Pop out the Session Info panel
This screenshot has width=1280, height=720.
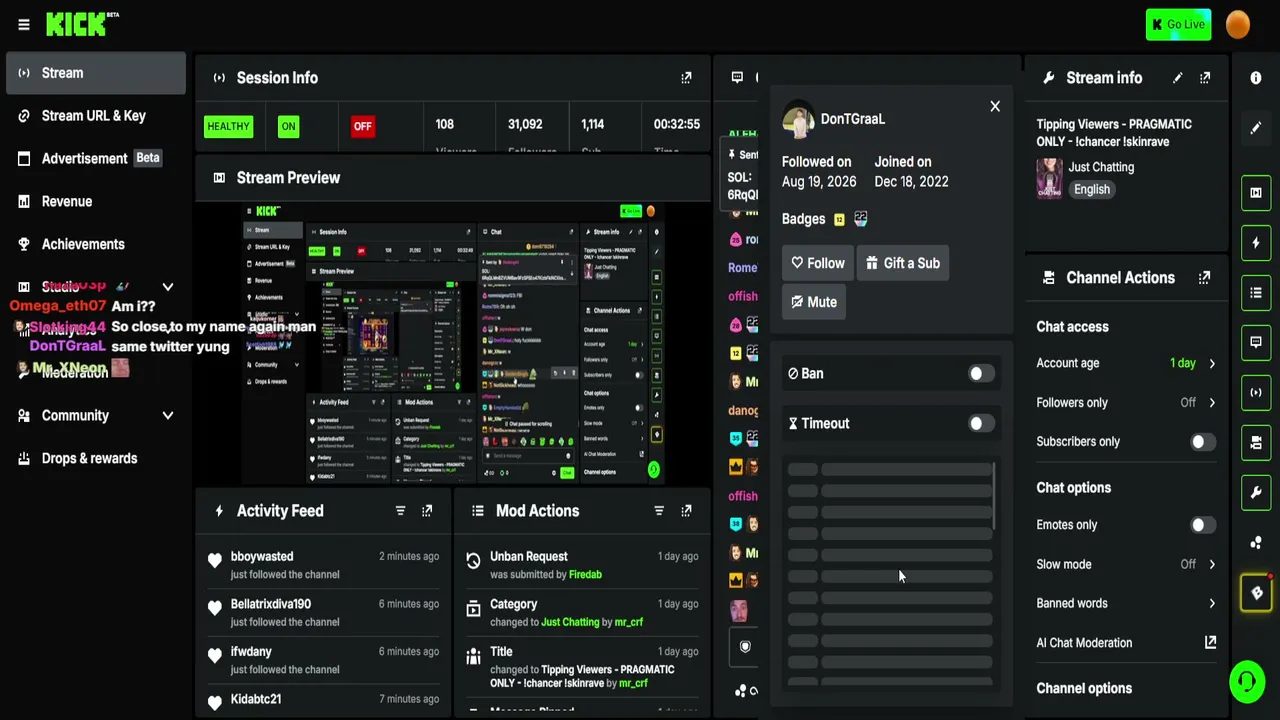tap(686, 78)
